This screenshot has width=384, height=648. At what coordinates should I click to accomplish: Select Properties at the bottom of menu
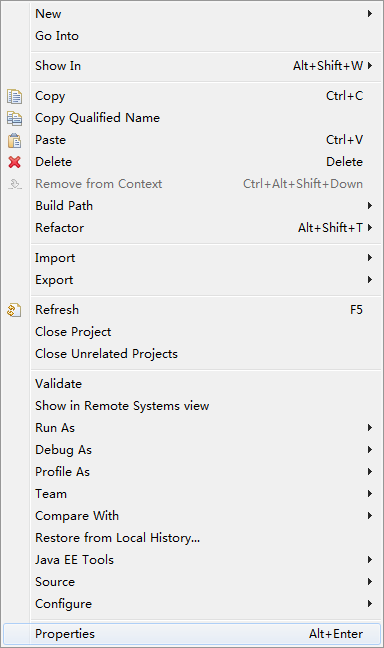[192, 634]
